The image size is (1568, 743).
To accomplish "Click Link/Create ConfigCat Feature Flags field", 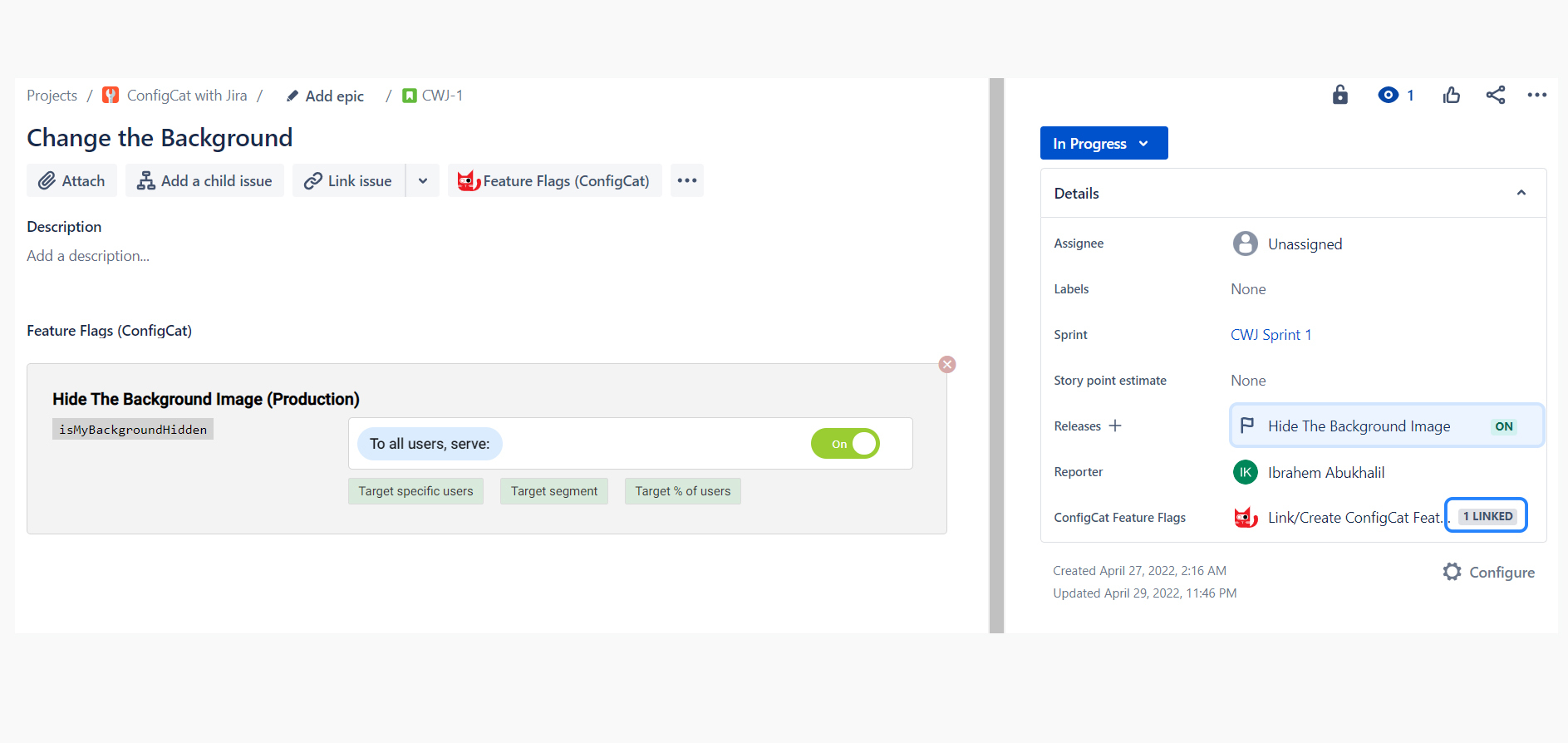I will point(1359,518).
